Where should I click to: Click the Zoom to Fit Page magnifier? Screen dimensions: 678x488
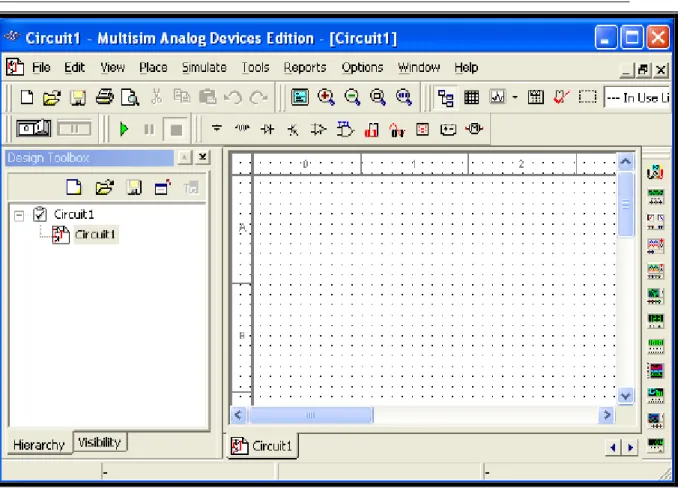[x=403, y=97]
